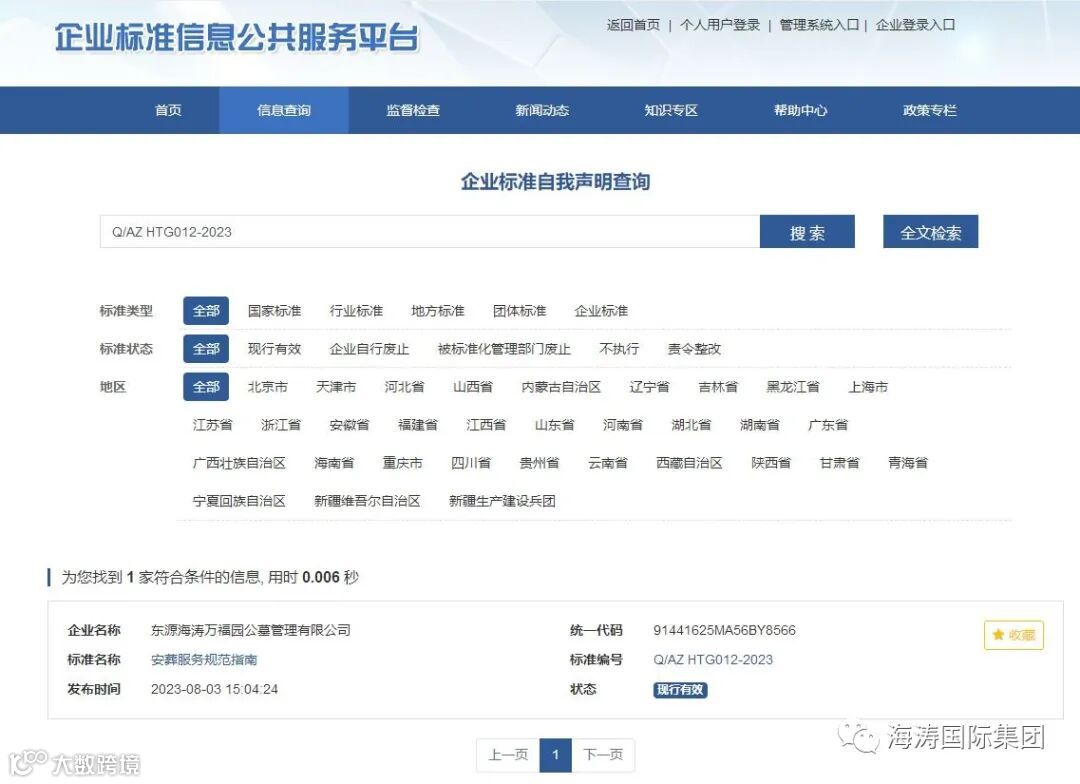Filter region by 上海市

tap(868, 386)
